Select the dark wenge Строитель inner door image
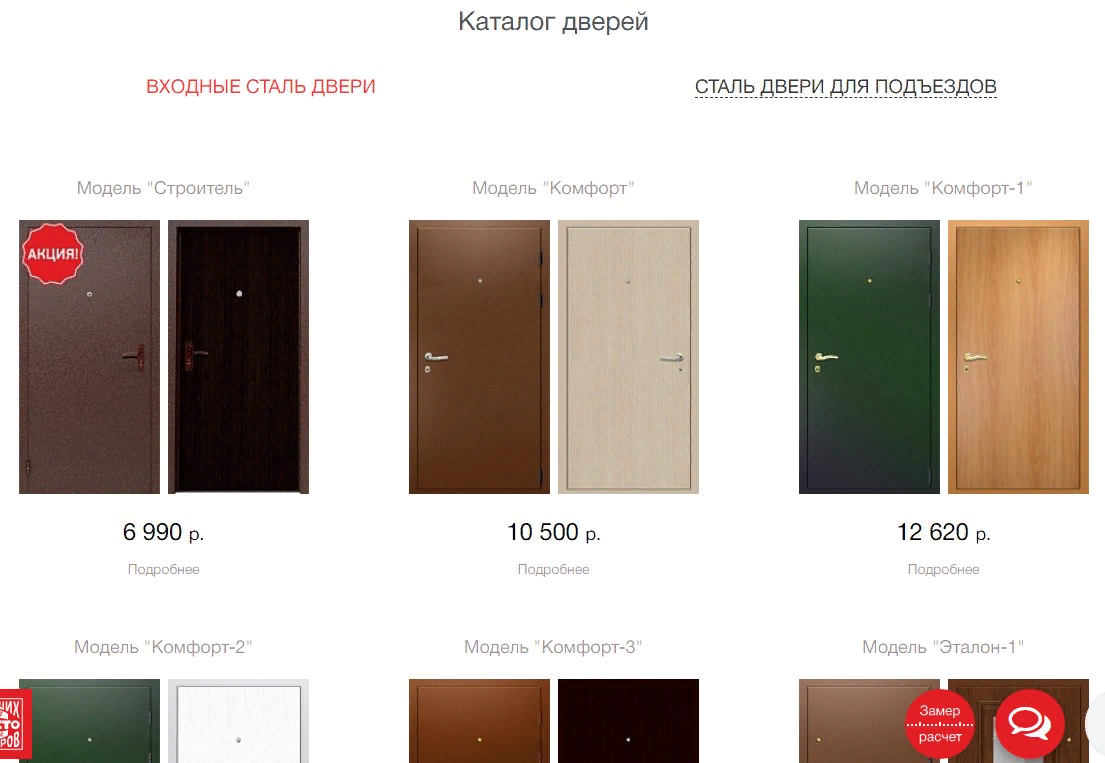This screenshot has height=763, width=1105. pyautogui.click(x=238, y=356)
